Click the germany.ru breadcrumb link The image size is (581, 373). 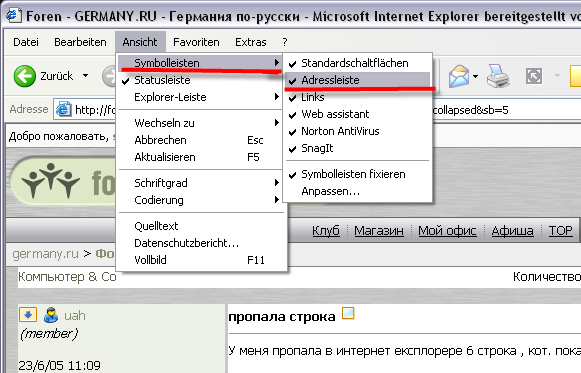point(45,254)
